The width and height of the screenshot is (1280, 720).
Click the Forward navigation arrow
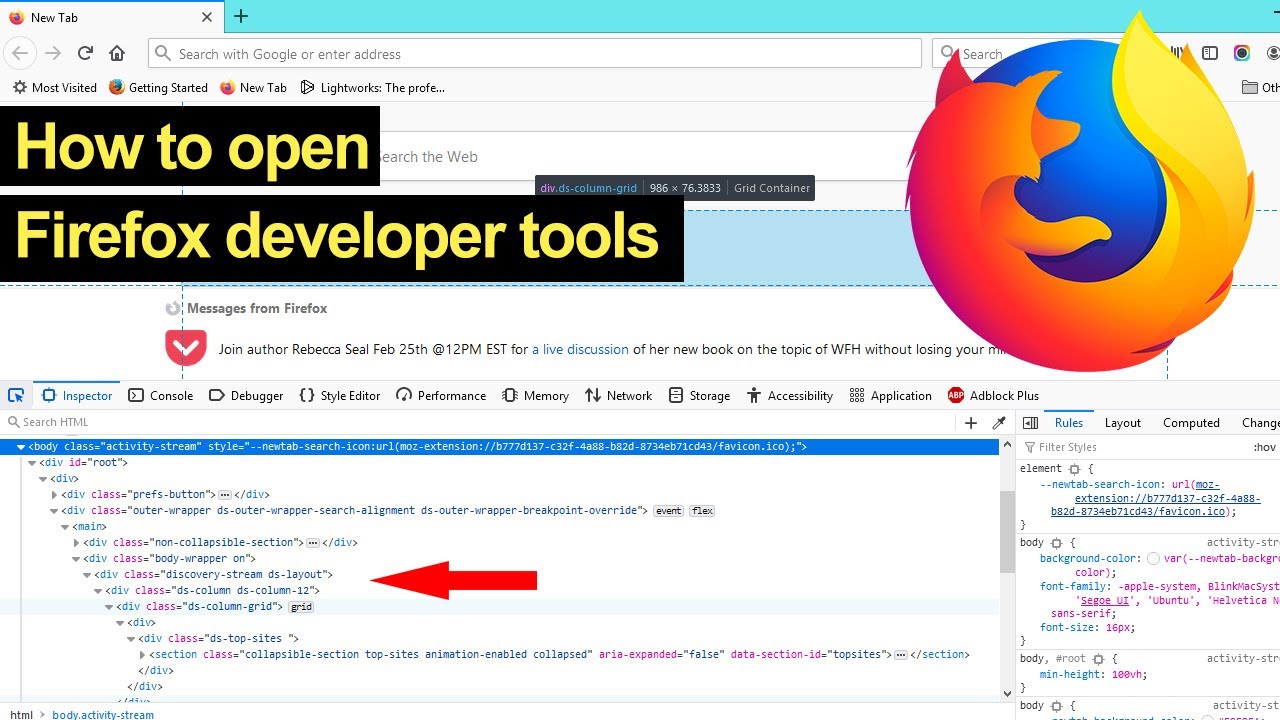[53, 53]
